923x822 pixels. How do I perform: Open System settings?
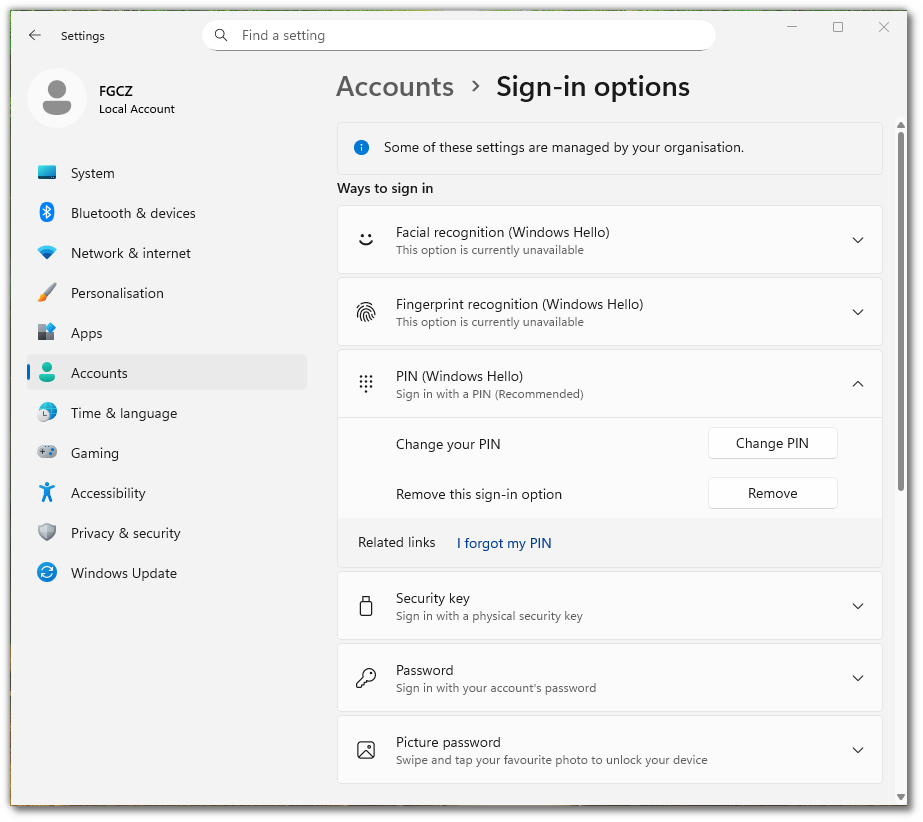167,173
